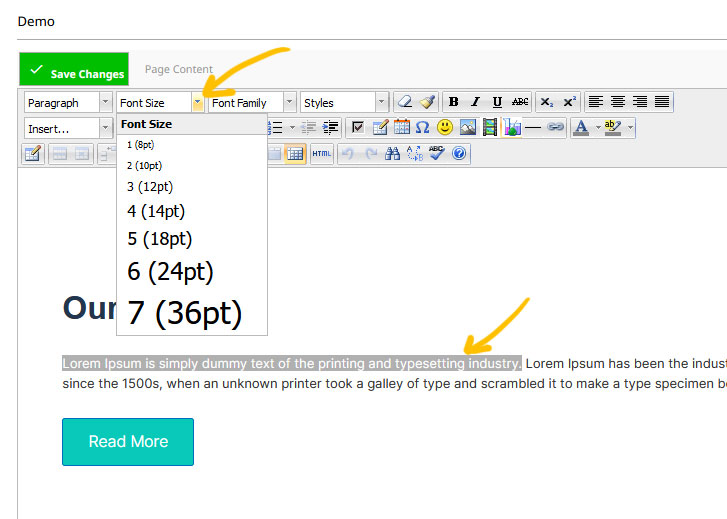
Task: Apply italic formatting
Action: pos(475,102)
